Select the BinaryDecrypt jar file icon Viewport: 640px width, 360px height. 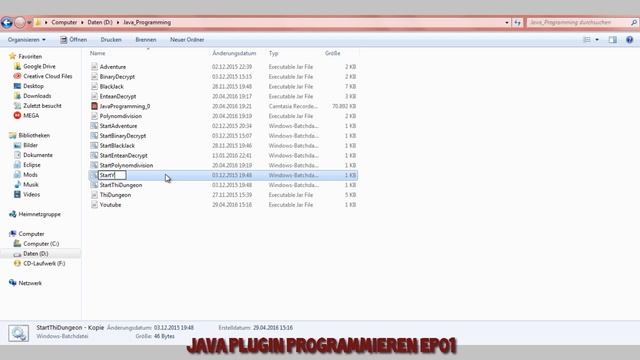pos(94,76)
